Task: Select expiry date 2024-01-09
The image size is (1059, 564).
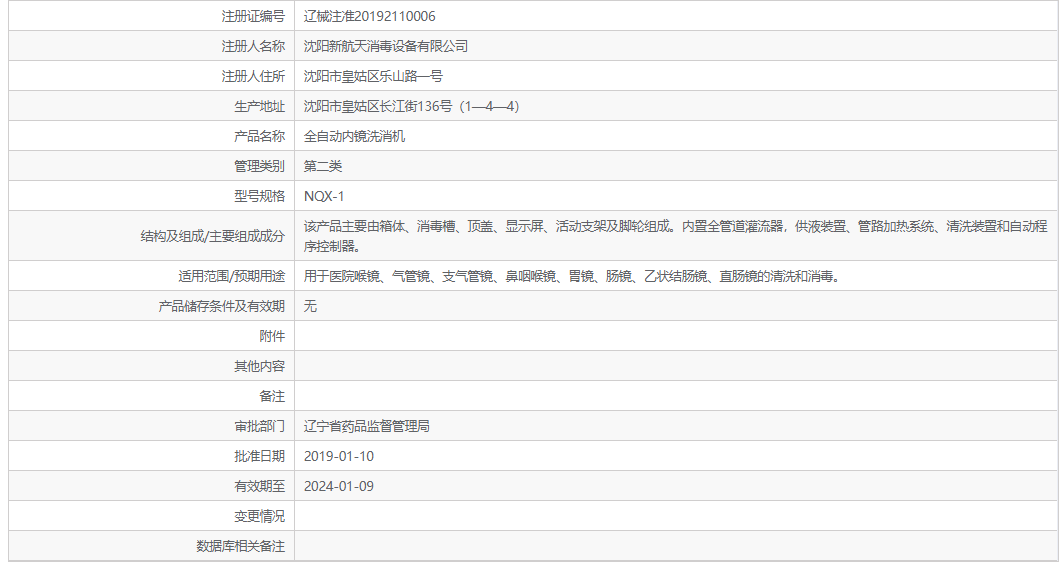Action: coord(339,486)
